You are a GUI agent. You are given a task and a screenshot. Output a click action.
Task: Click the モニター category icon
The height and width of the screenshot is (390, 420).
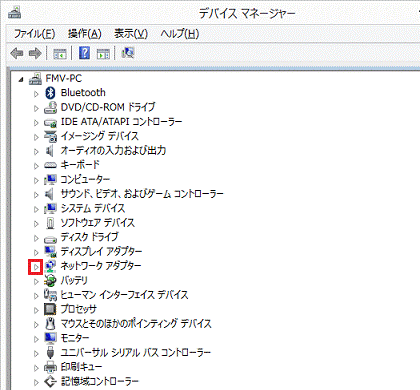click(50, 338)
